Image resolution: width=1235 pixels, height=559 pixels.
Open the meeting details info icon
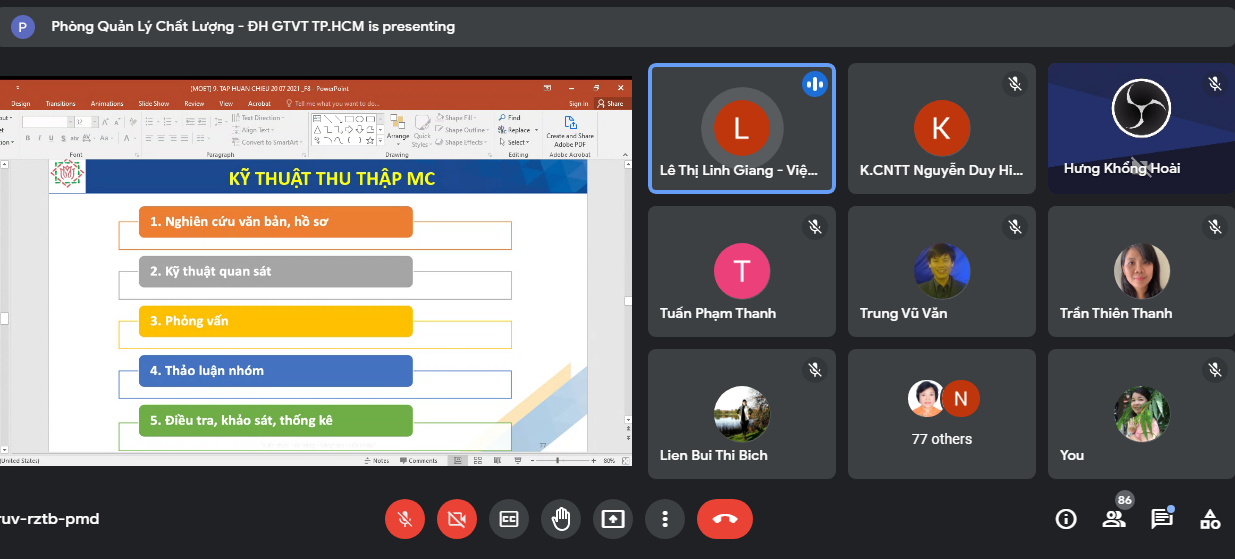(x=1066, y=519)
